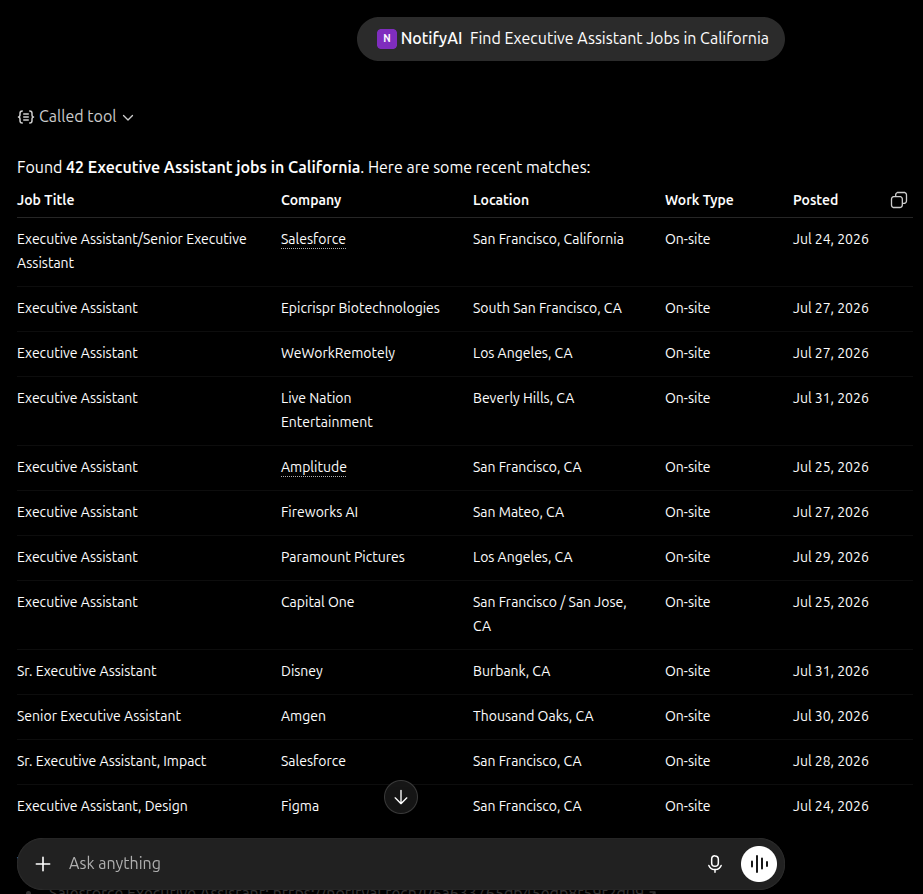Image resolution: width=923 pixels, height=894 pixels.
Task: Expand the Called tool chevron
Action: click(x=128, y=118)
